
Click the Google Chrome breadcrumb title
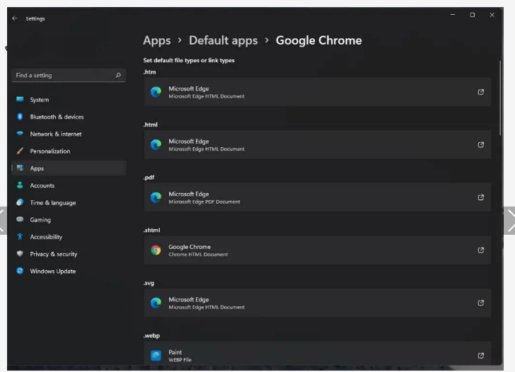coord(319,41)
